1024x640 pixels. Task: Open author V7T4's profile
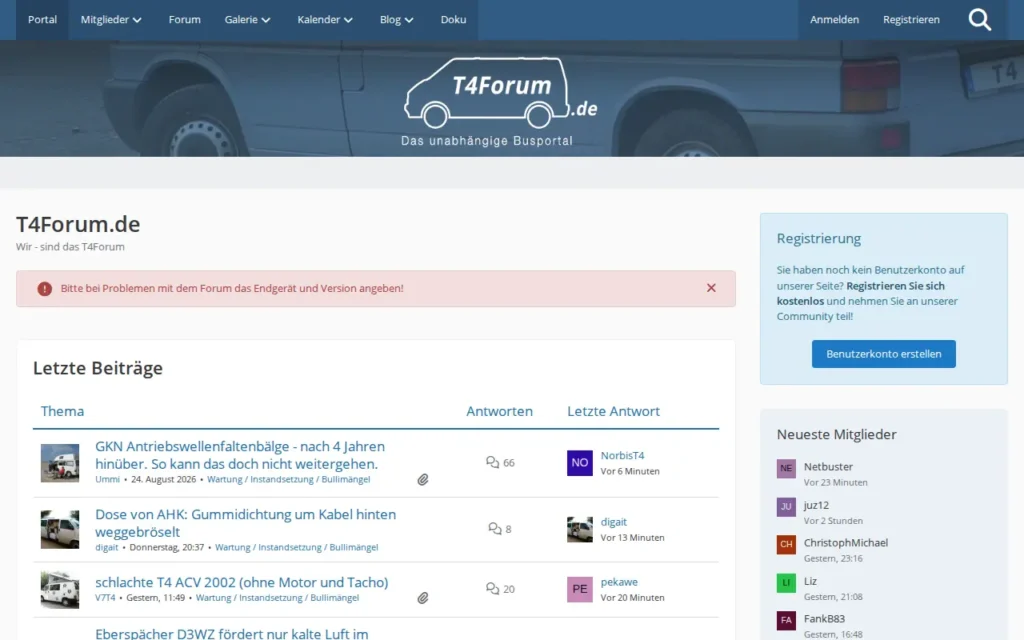(x=105, y=598)
